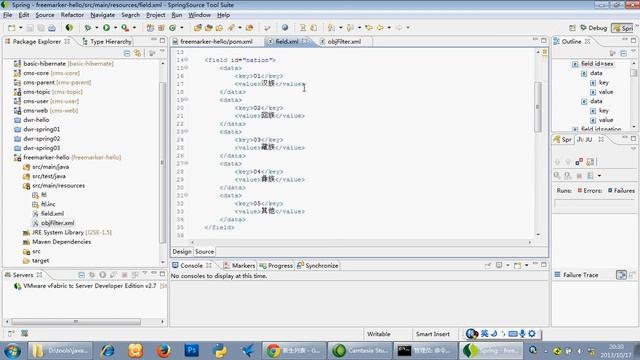Open the JUnit layout dropdown arrow
This screenshot has height=360, width=640.
tap(600, 176)
